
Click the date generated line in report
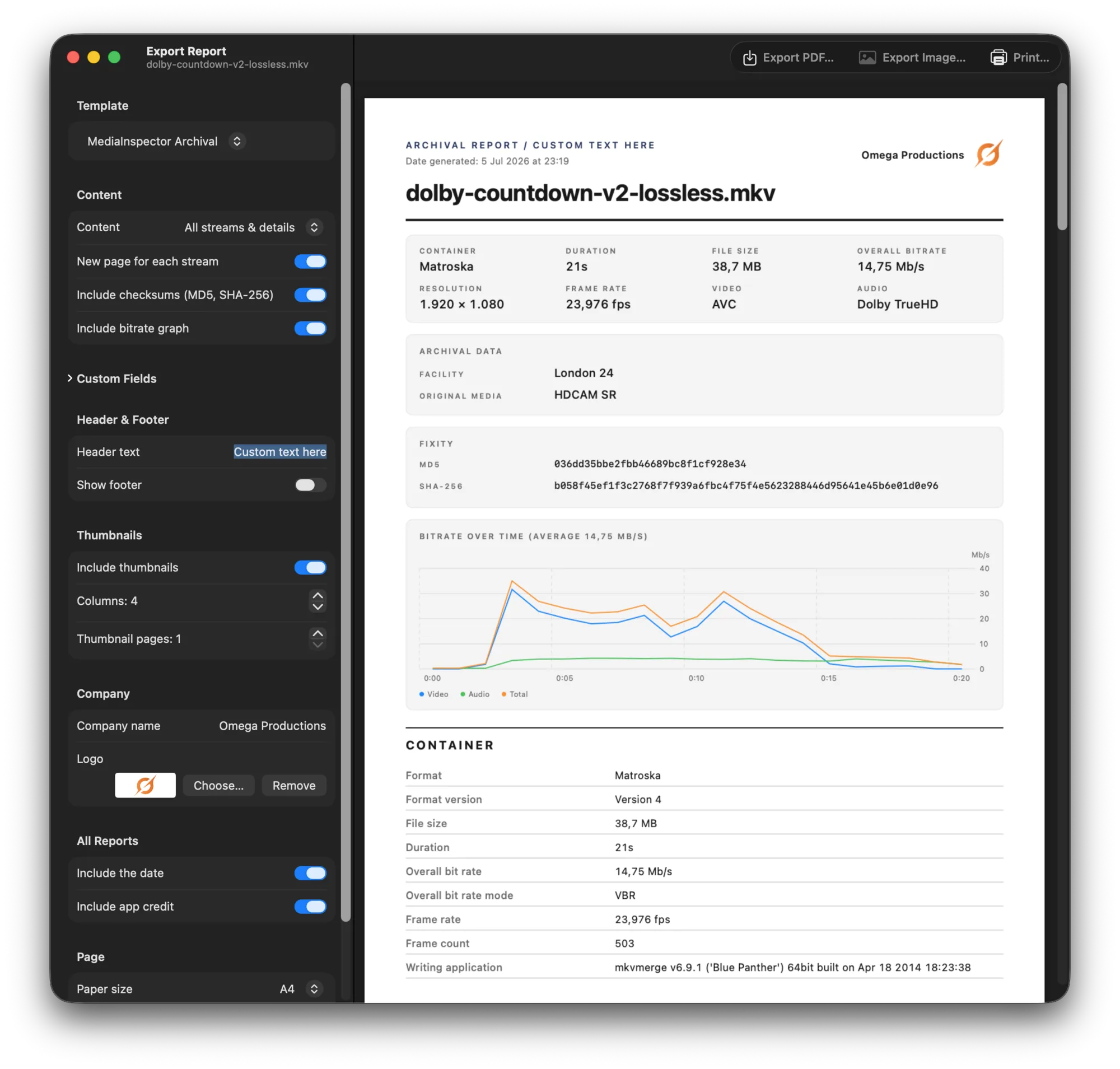pyautogui.click(x=487, y=161)
